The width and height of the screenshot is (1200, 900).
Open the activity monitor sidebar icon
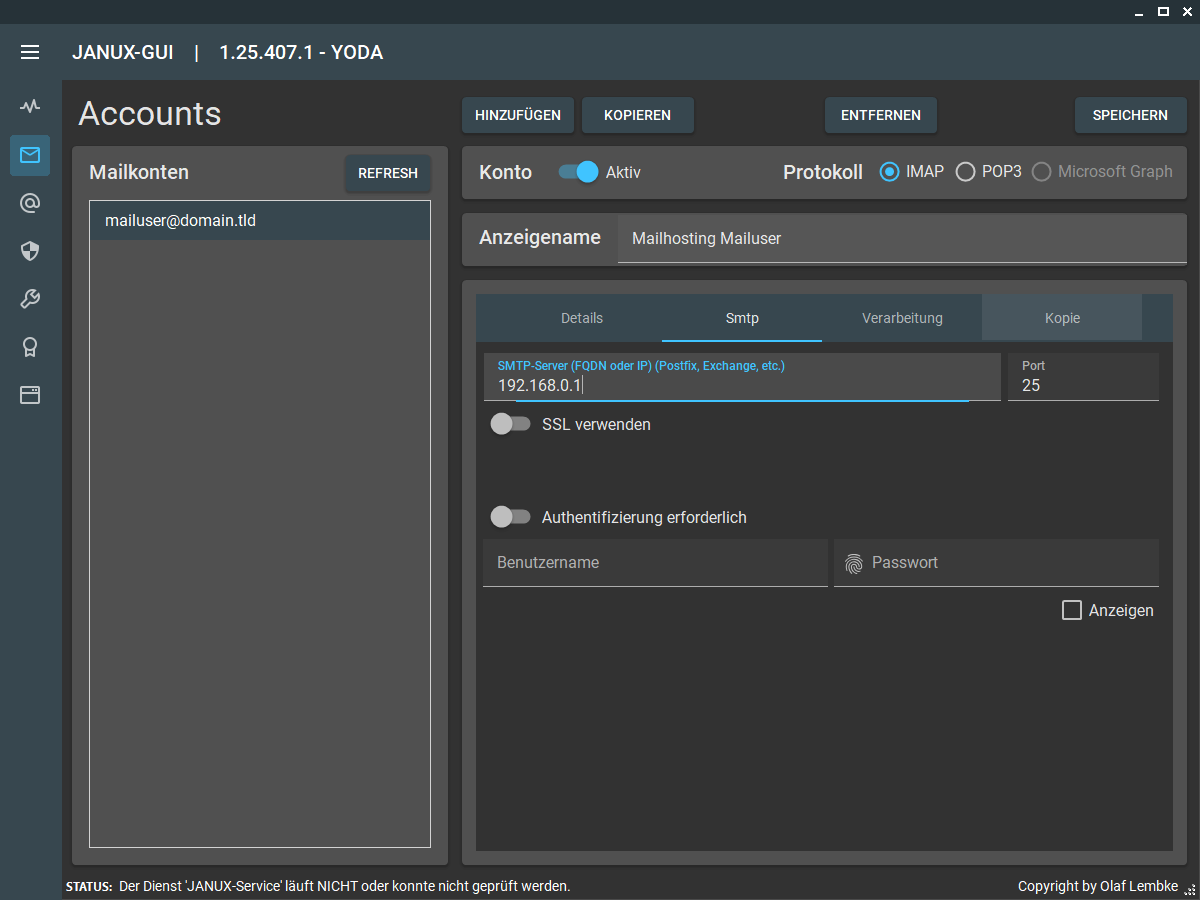point(30,106)
